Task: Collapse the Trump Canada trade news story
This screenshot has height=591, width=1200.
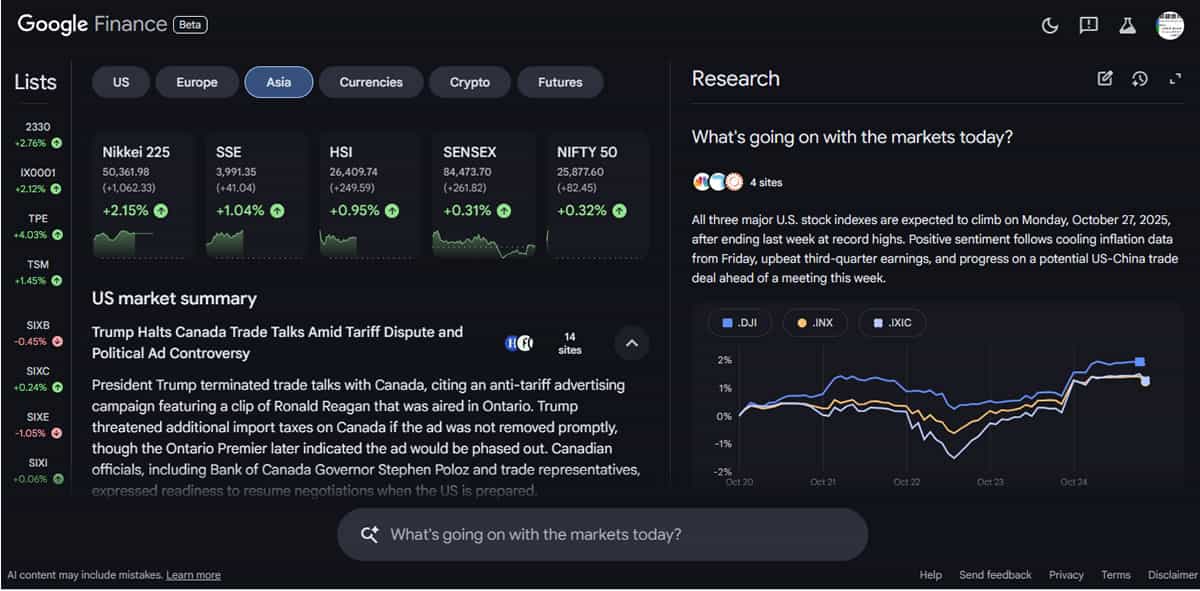Action: [632, 343]
